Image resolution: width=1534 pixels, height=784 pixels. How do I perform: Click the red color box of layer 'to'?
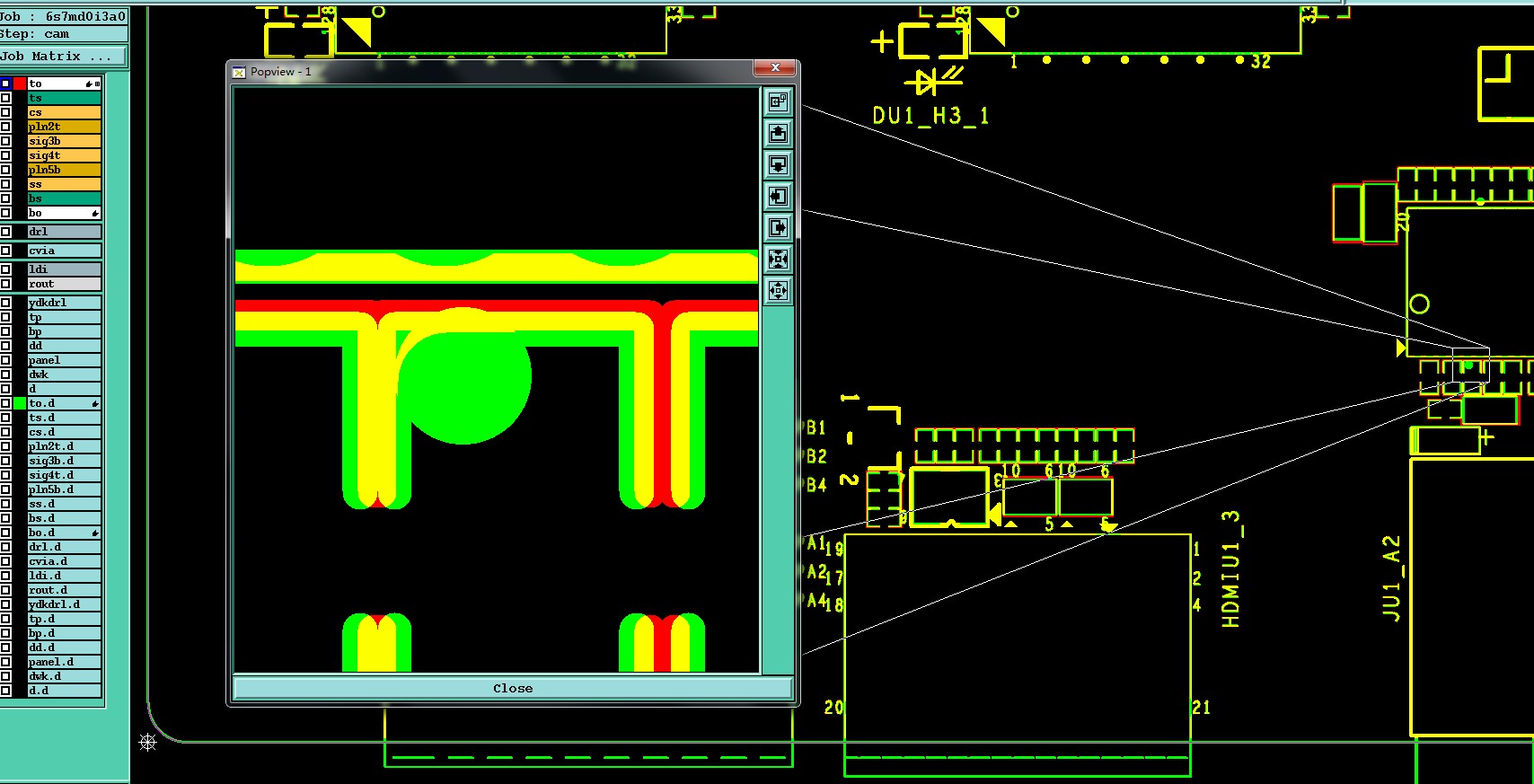click(x=20, y=84)
